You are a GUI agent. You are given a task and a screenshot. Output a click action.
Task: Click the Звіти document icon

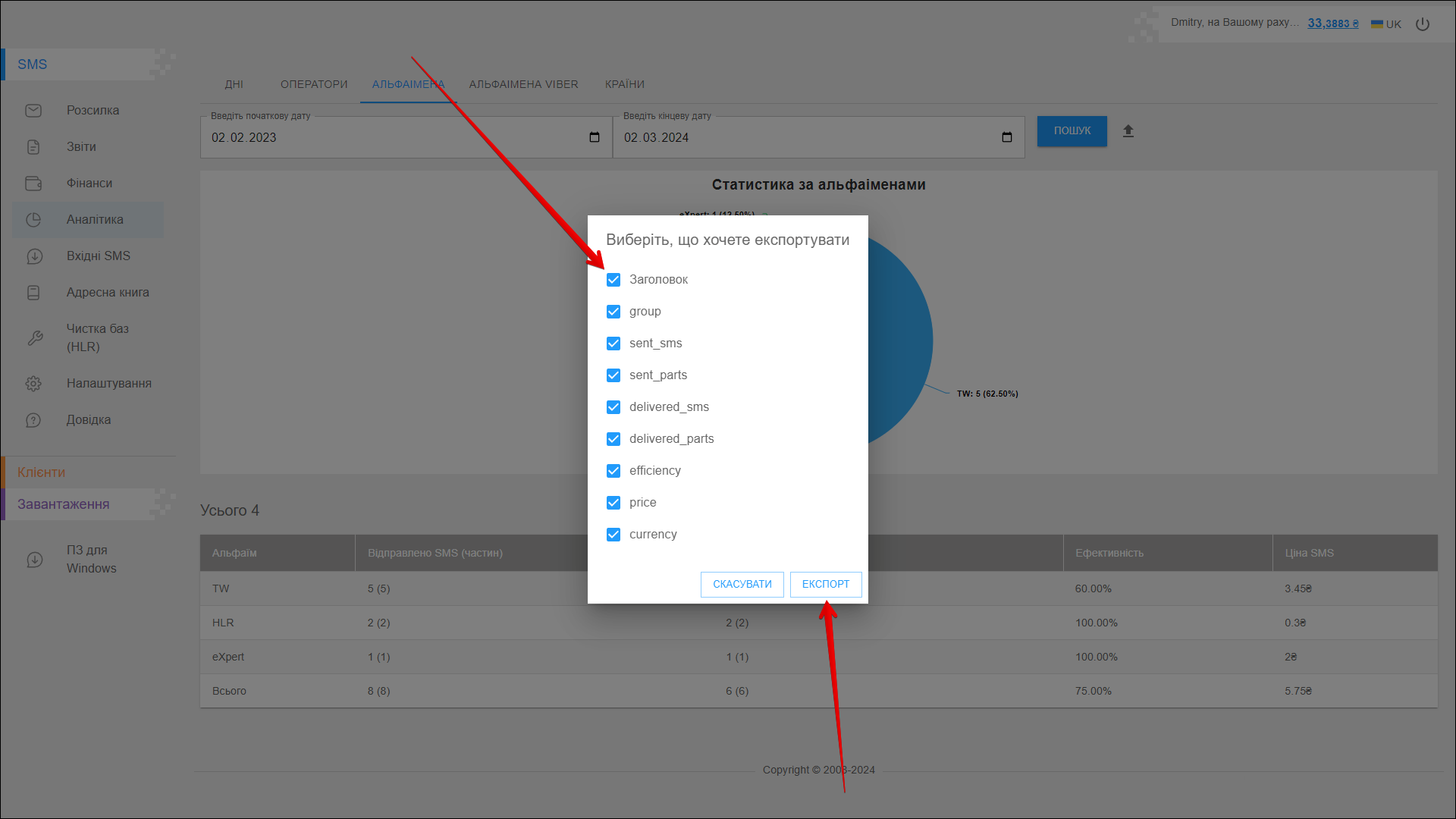[x=33, y=147]
